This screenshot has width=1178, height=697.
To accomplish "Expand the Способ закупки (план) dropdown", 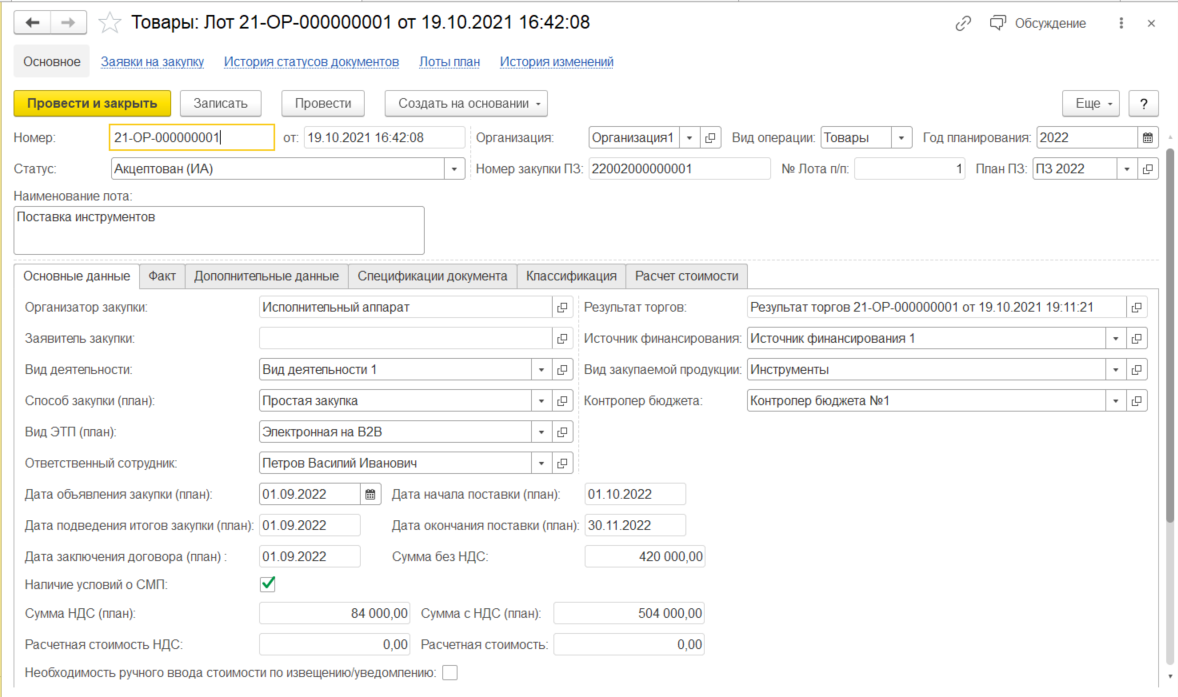I will (x=541, y=401).
